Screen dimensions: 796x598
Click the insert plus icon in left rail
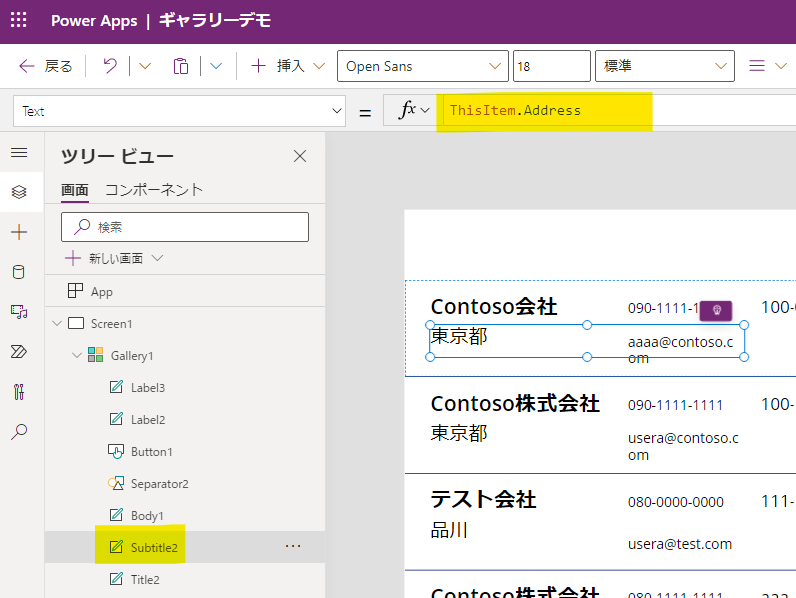[x=19, y=232]
